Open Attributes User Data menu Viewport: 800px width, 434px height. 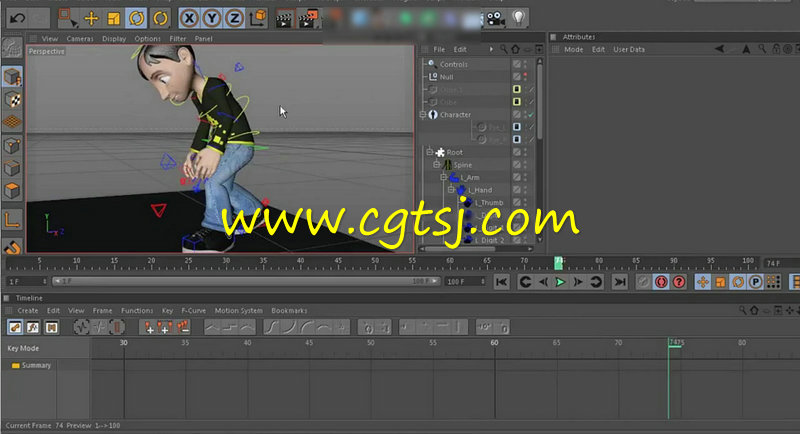click(x=629, y=49)
